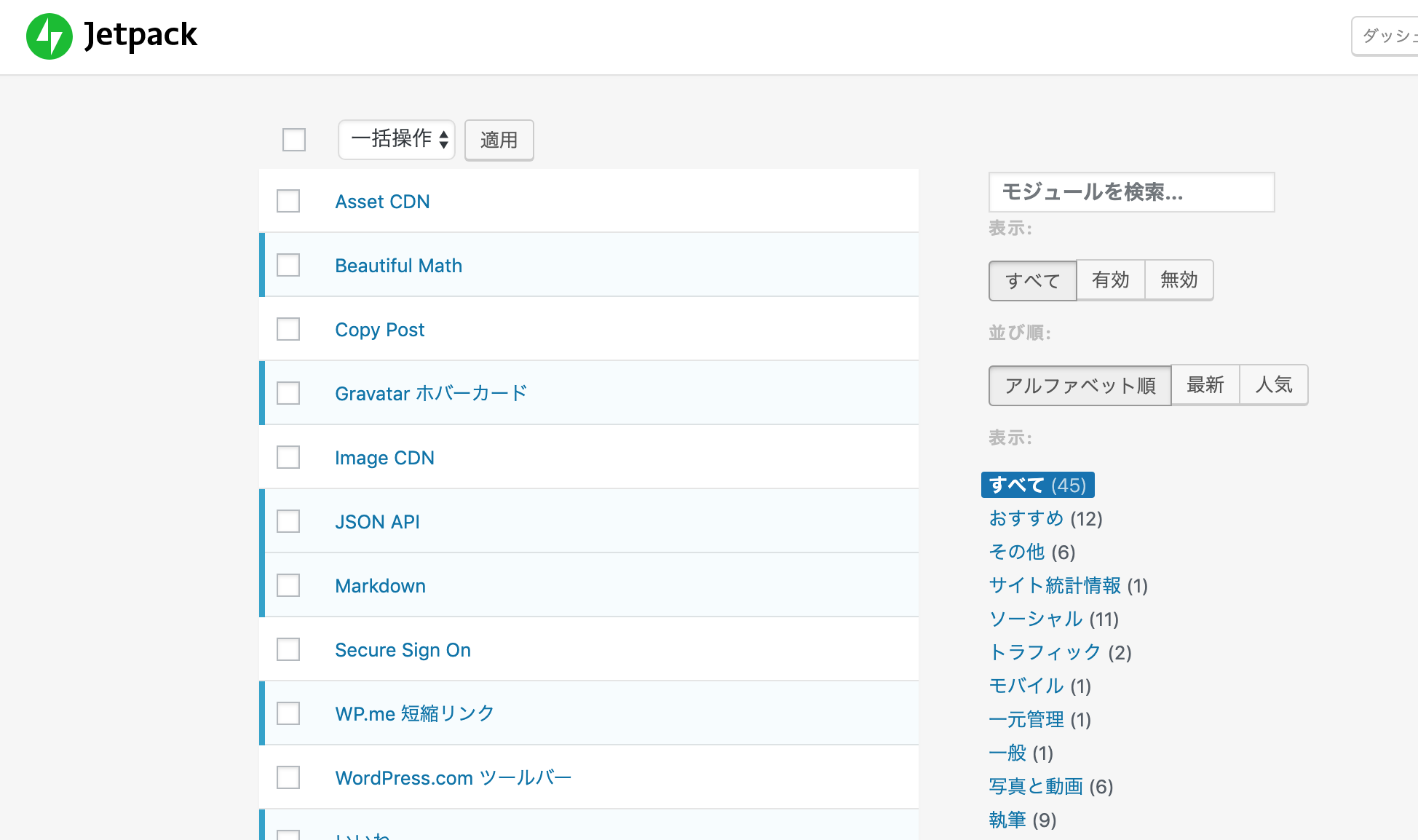Open the Image CDN module link
1418x840 pixels.
(x=384, y=458)
